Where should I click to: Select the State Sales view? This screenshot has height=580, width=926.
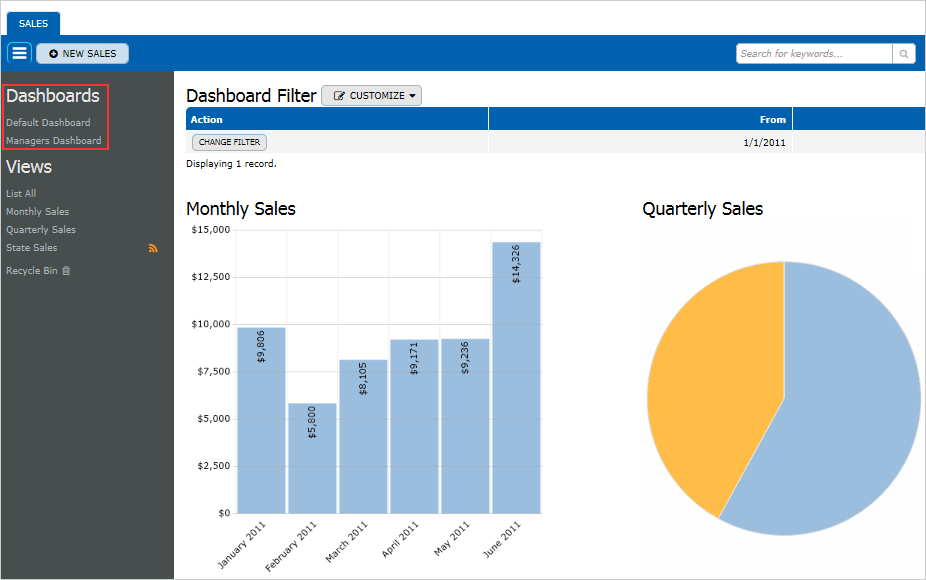pyautogui.click(x=32, y=247)
